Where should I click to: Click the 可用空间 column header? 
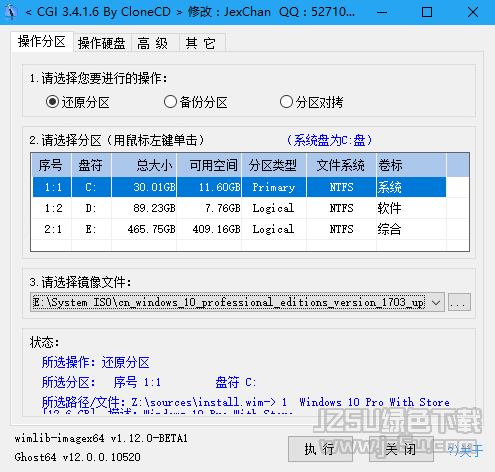click(209, 165)
